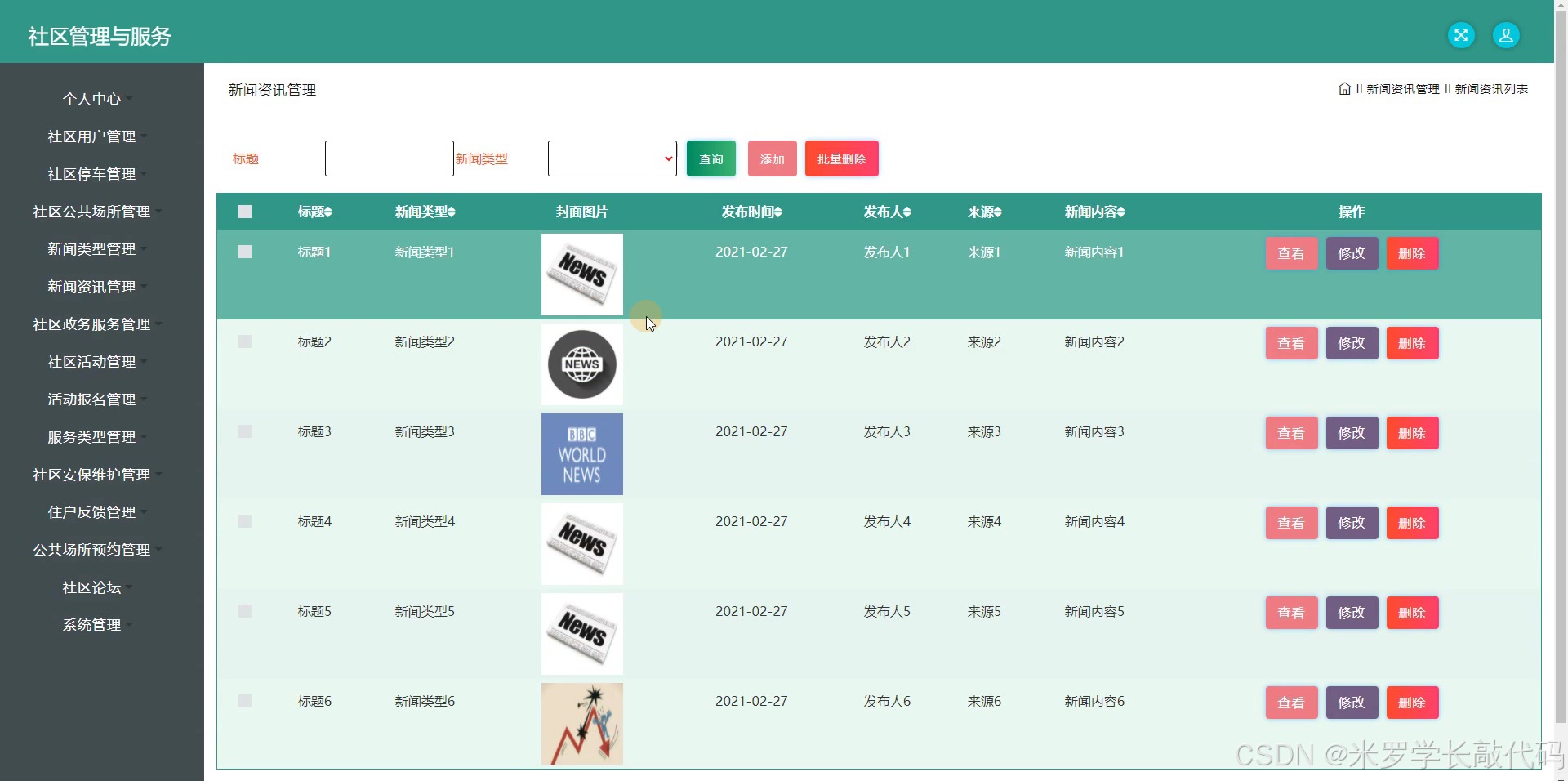
Task: Expand the 个人中心 sidebar section
Action: coord(92,99)
